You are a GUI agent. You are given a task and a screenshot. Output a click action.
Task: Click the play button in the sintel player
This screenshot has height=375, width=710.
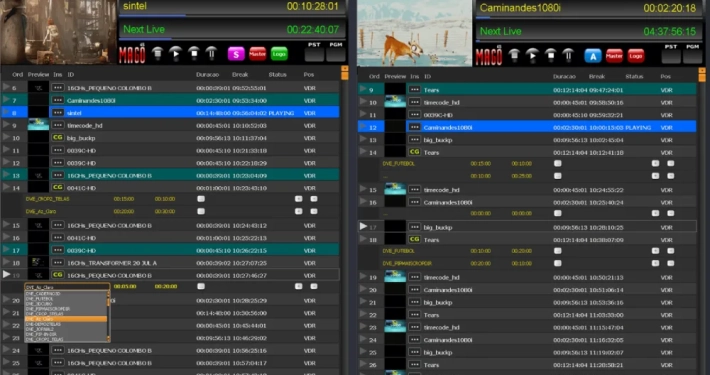click(175, 54)
